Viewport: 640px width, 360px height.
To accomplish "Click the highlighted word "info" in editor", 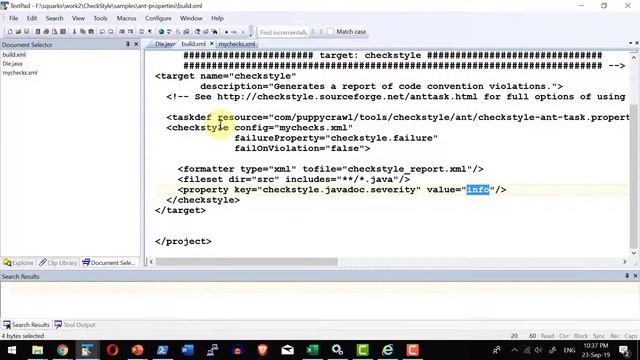I will (478, 190).
